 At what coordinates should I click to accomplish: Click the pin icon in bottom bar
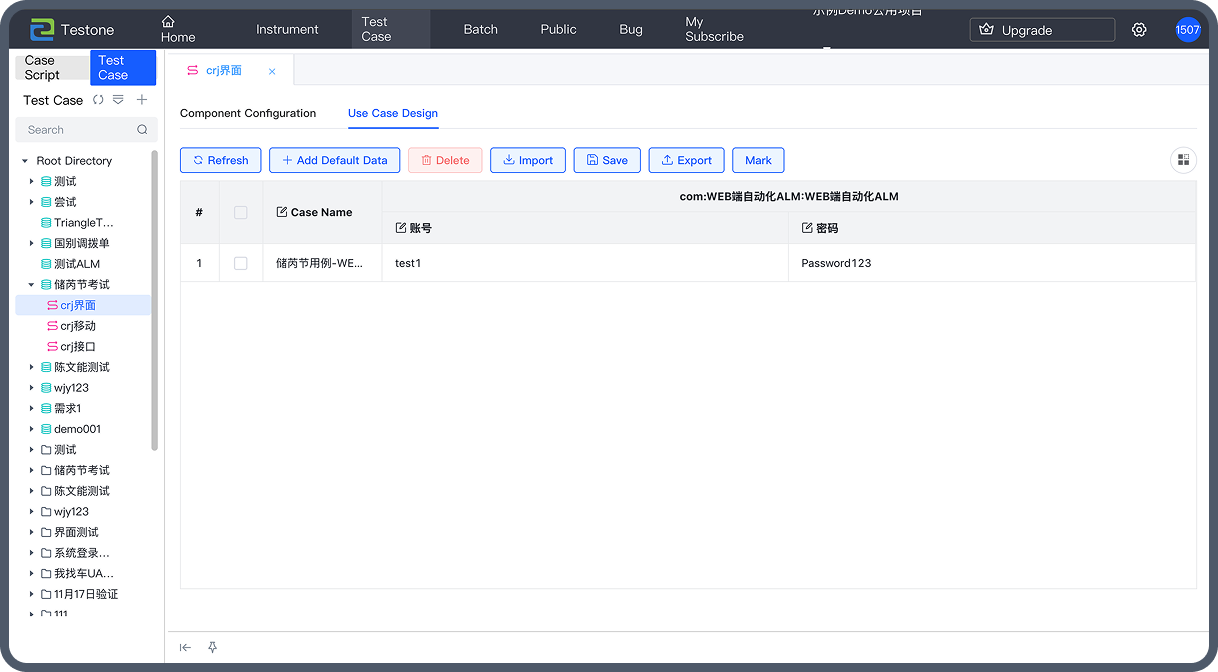[212, 648]
